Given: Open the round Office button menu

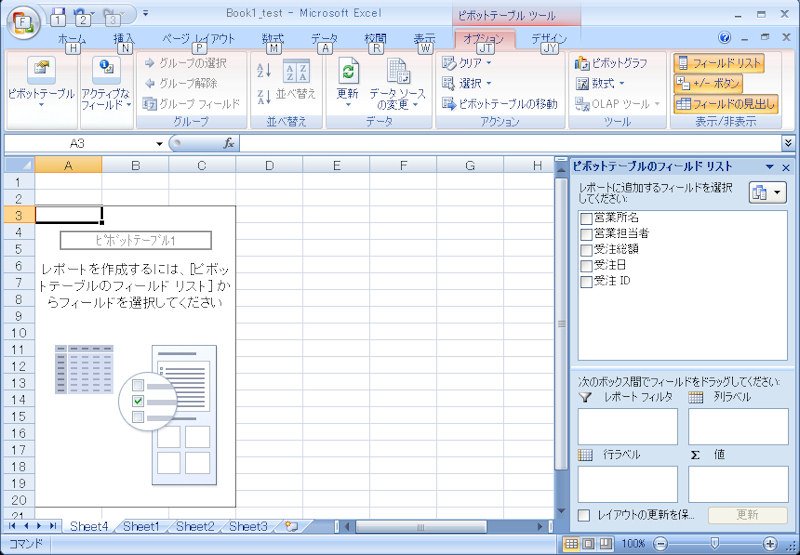Looking at the screenshot, I should pyautogui.click(x=23, y=22).
